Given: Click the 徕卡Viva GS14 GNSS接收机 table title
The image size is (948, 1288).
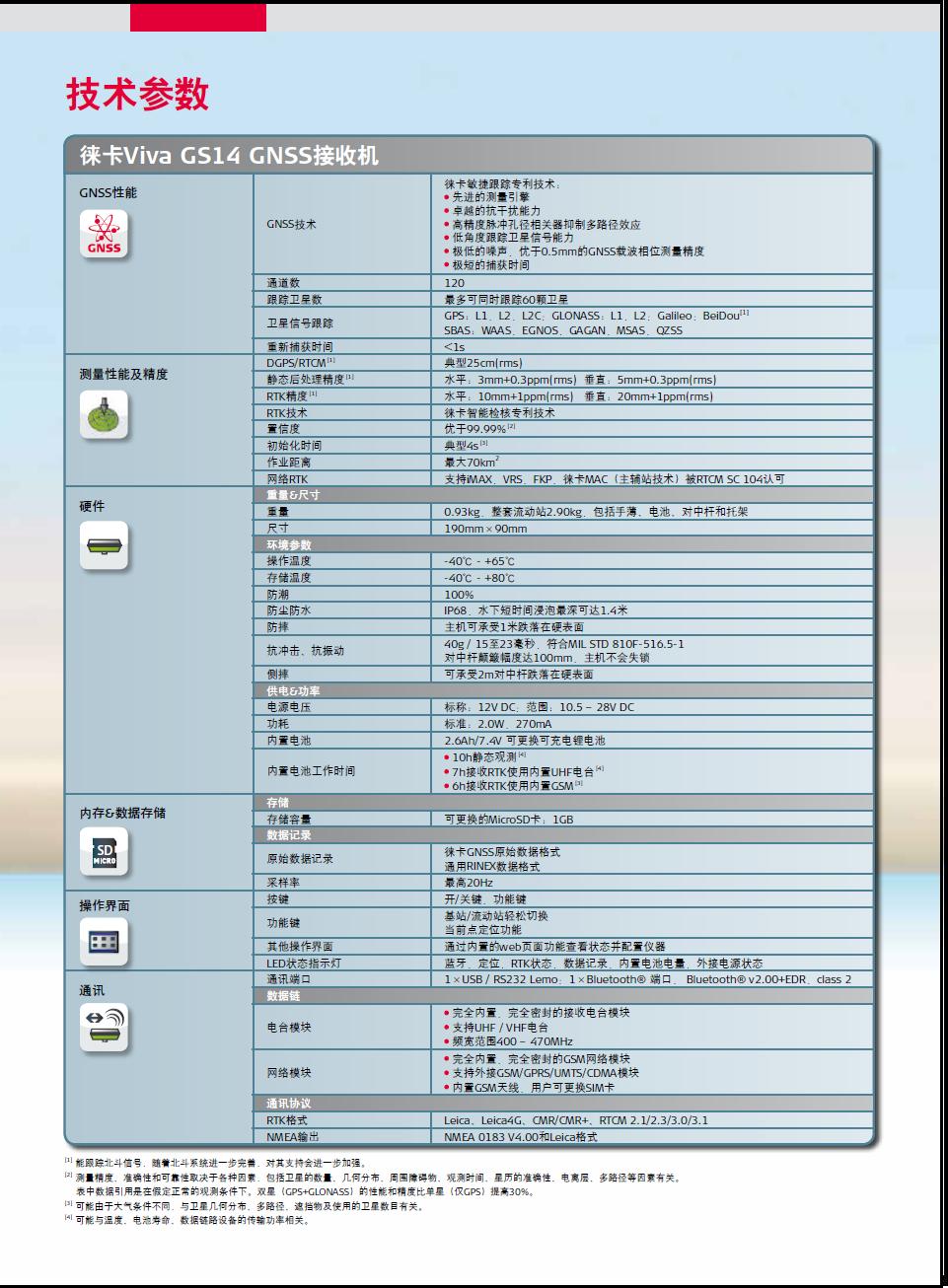Looking at the screenshot, I should click(x=229, y=155).
